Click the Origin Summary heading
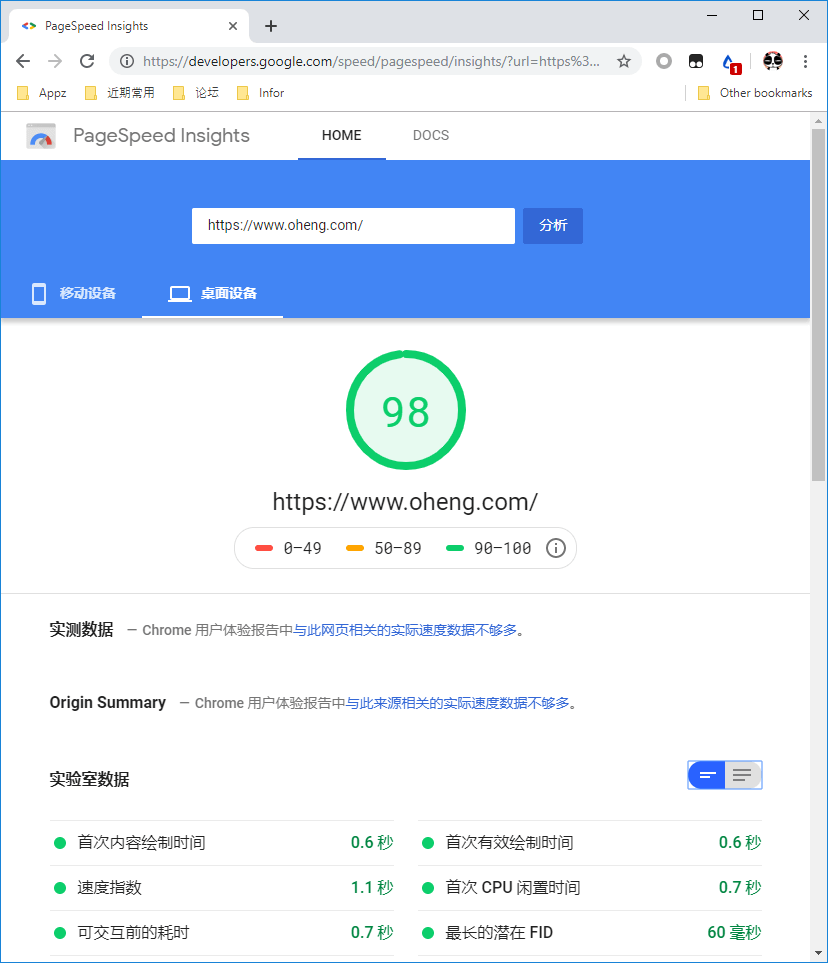 click(107, 703)
